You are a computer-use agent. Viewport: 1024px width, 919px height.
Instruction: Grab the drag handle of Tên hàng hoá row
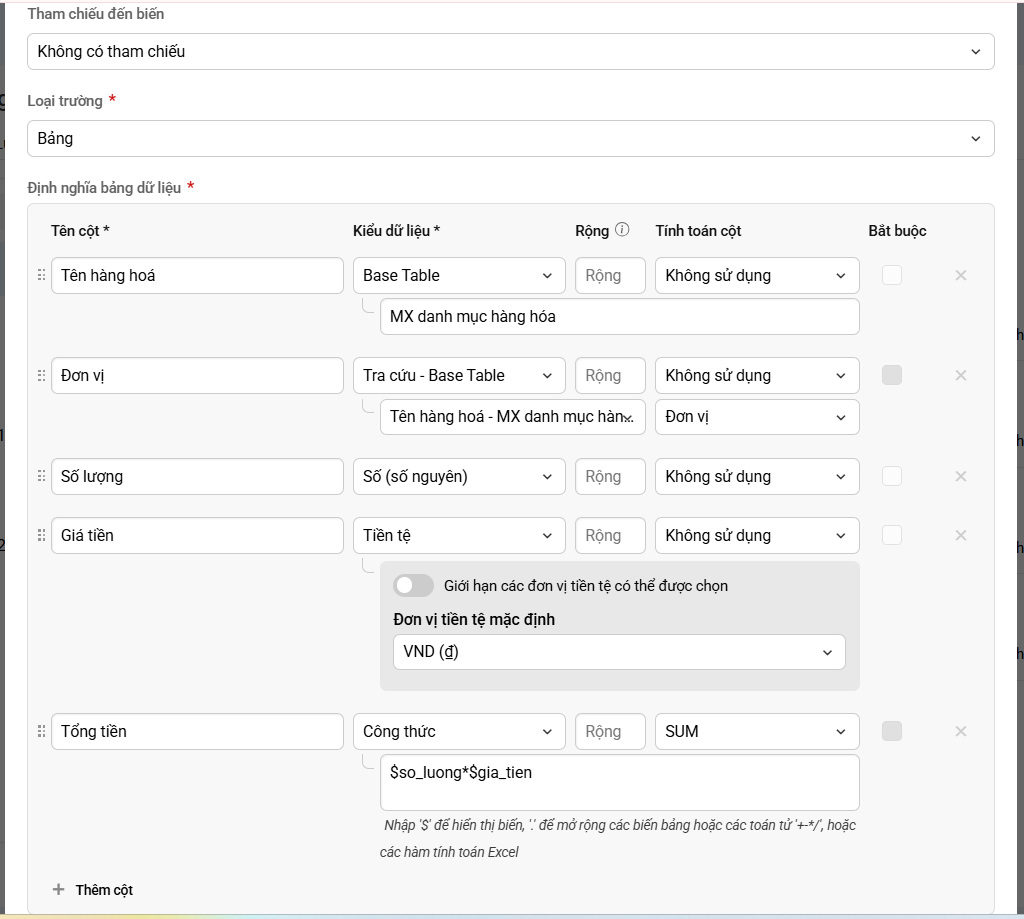[41, 275]
